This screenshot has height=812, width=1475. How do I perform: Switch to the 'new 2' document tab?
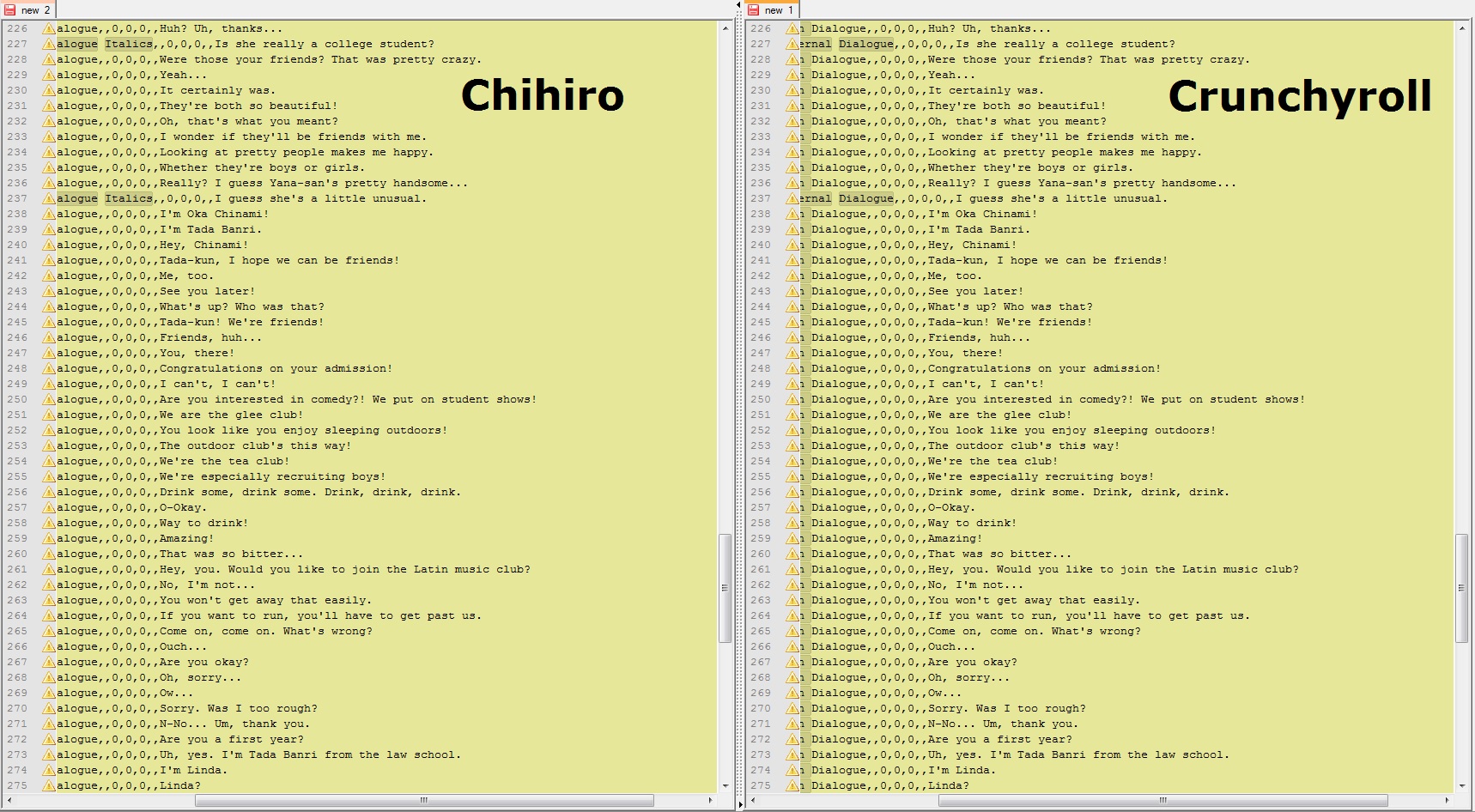click(x=28, y=9)
